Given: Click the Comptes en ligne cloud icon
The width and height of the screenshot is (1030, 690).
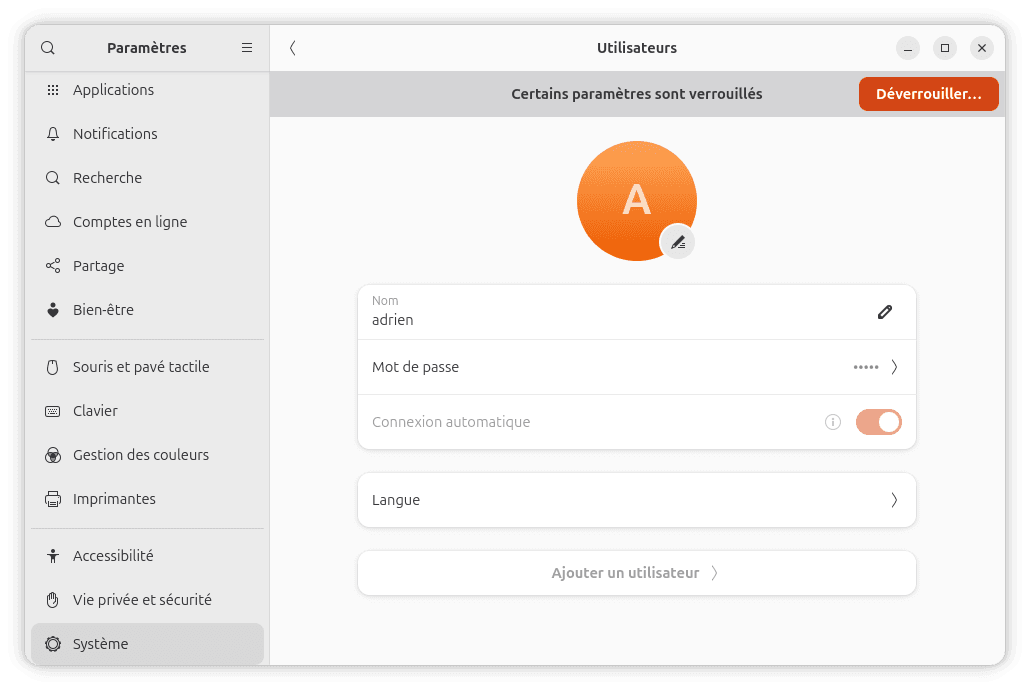Looking at the screenshot, I should (x=53, y=222).
